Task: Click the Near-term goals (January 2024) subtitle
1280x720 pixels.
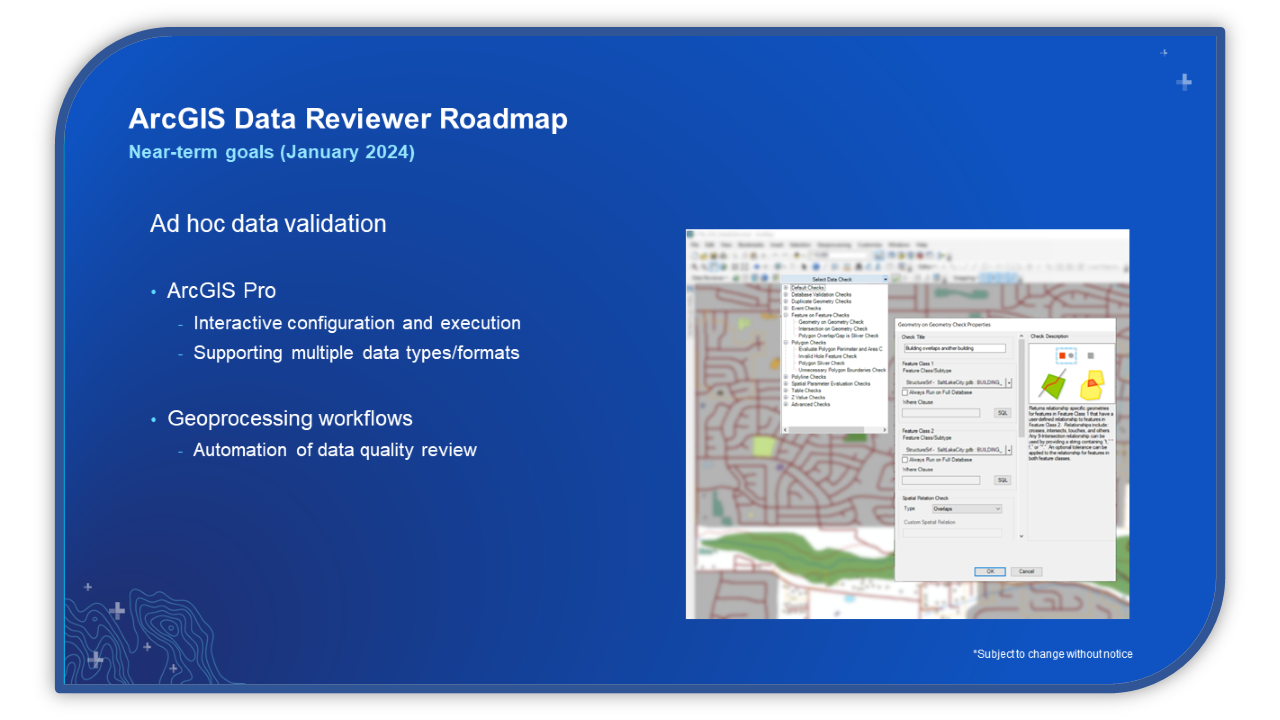Action: pos(272,152)
